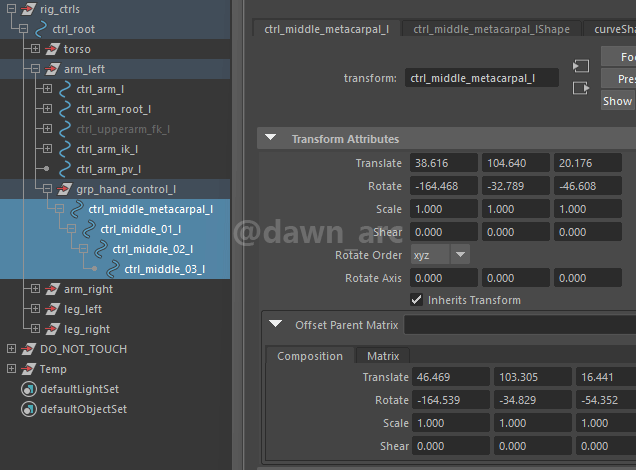Expand the torso group

[x=35, y=49]
